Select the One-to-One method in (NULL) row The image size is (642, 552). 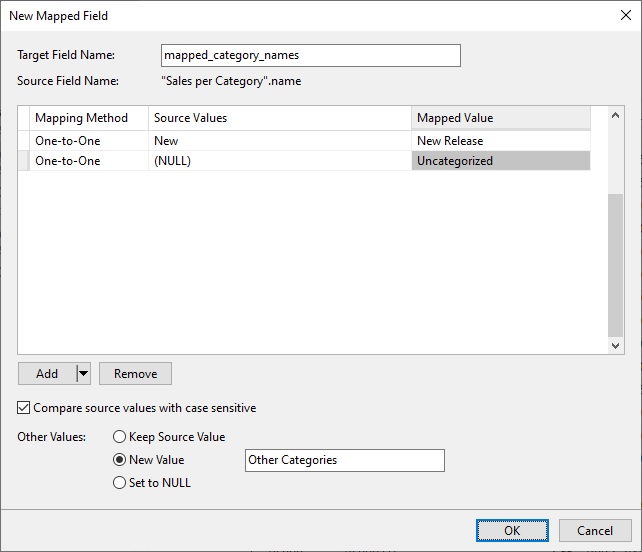click(x=88, y=161)
